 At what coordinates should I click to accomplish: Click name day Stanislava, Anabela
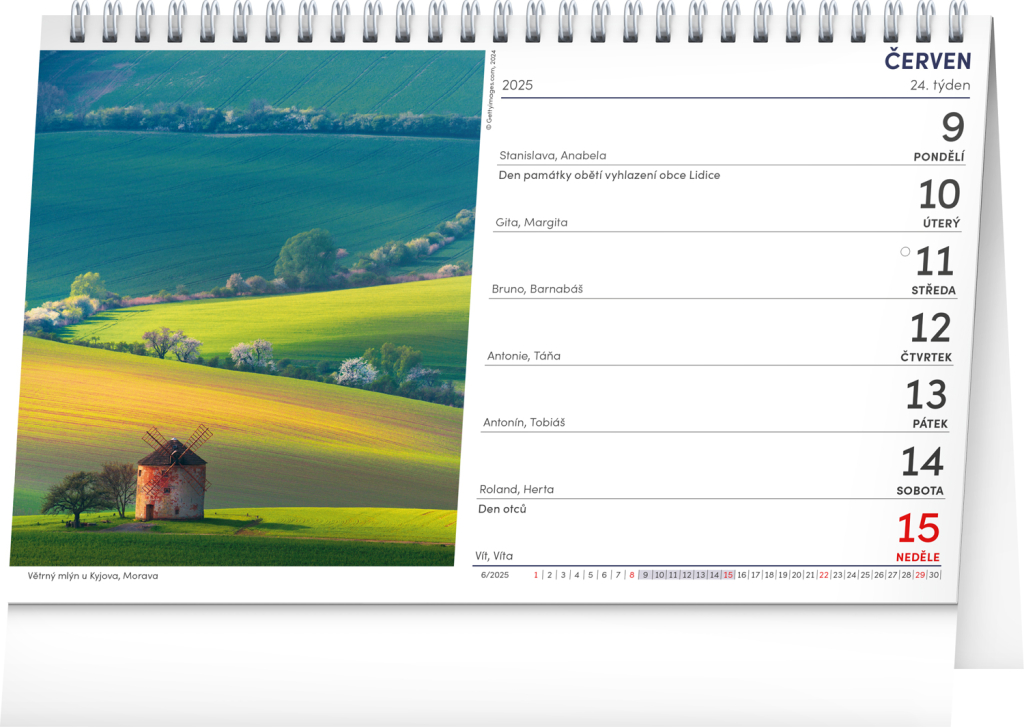tap(552, 155)
